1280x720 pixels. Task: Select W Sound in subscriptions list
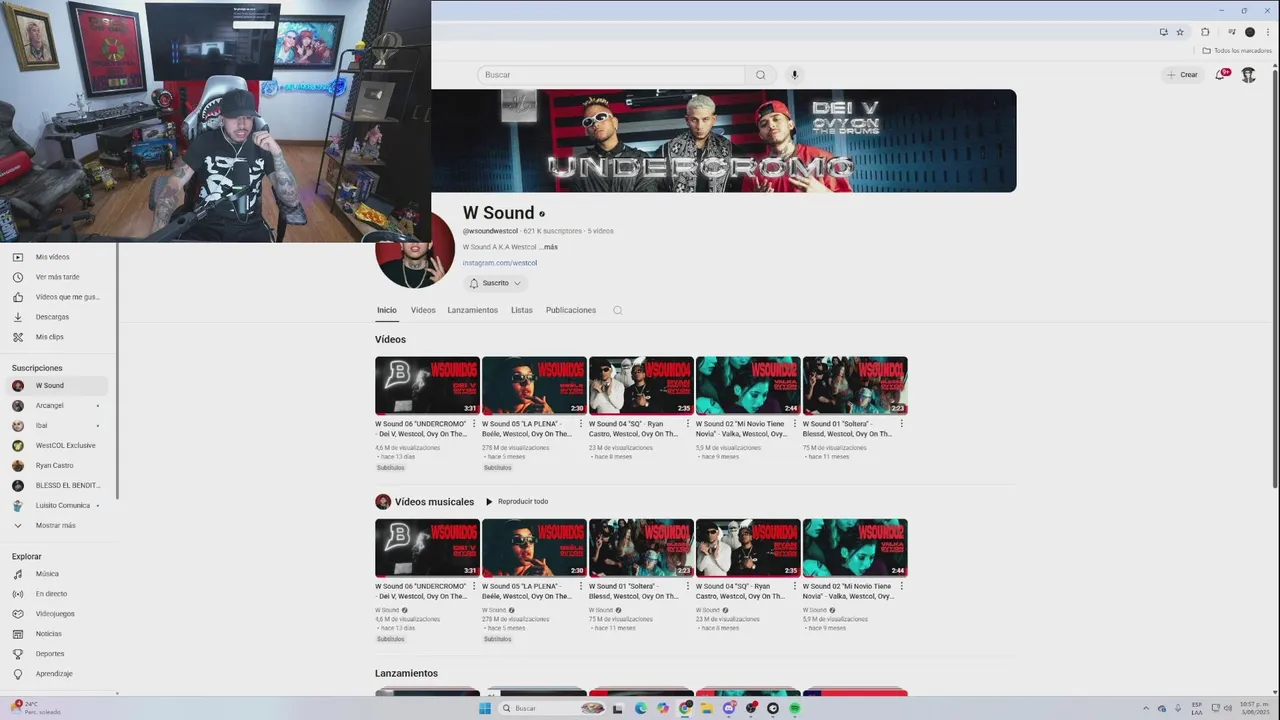tap(58, 385)
